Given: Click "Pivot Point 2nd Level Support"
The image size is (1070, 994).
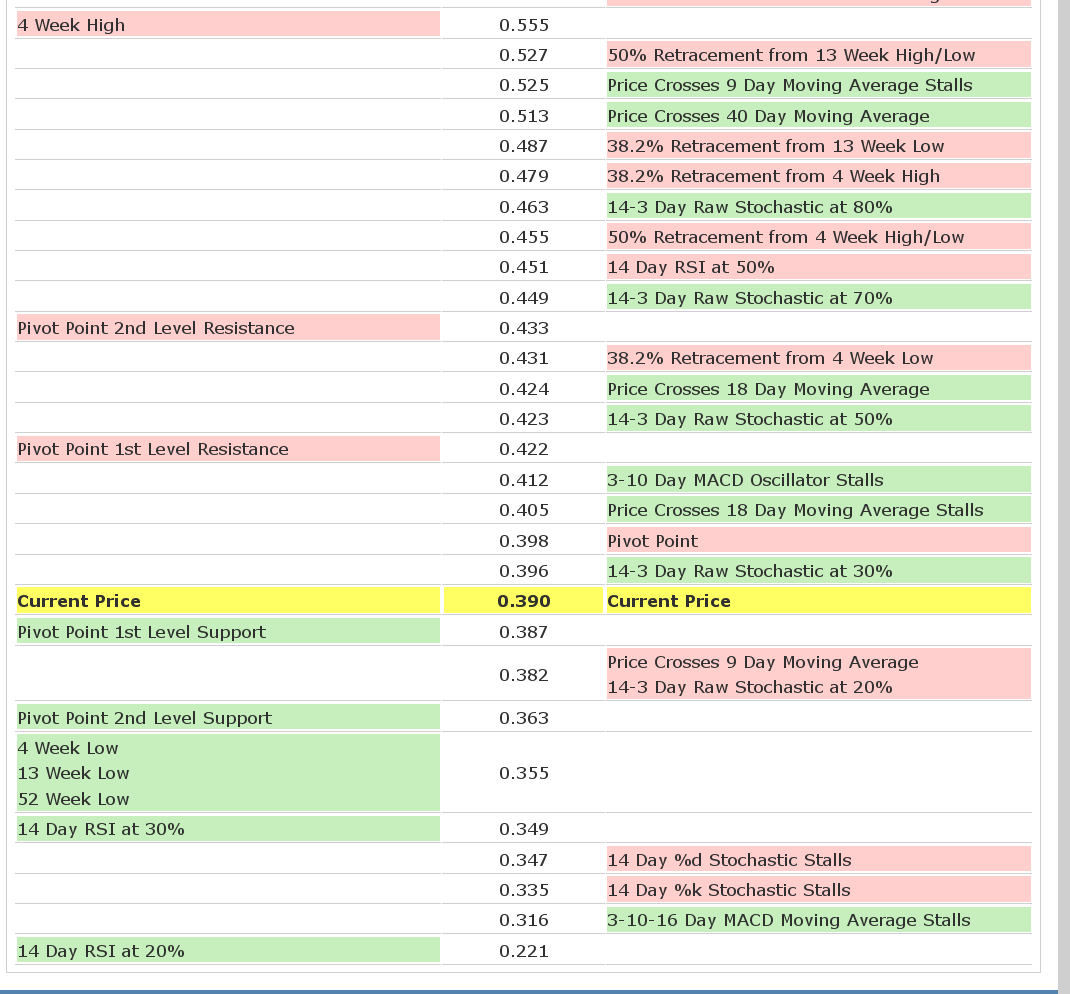Looking at the screenshot, I should 145,718.
